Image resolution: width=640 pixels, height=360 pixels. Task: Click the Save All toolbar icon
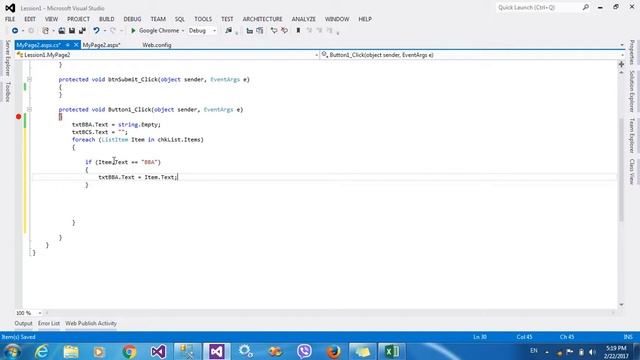point(82,31)
